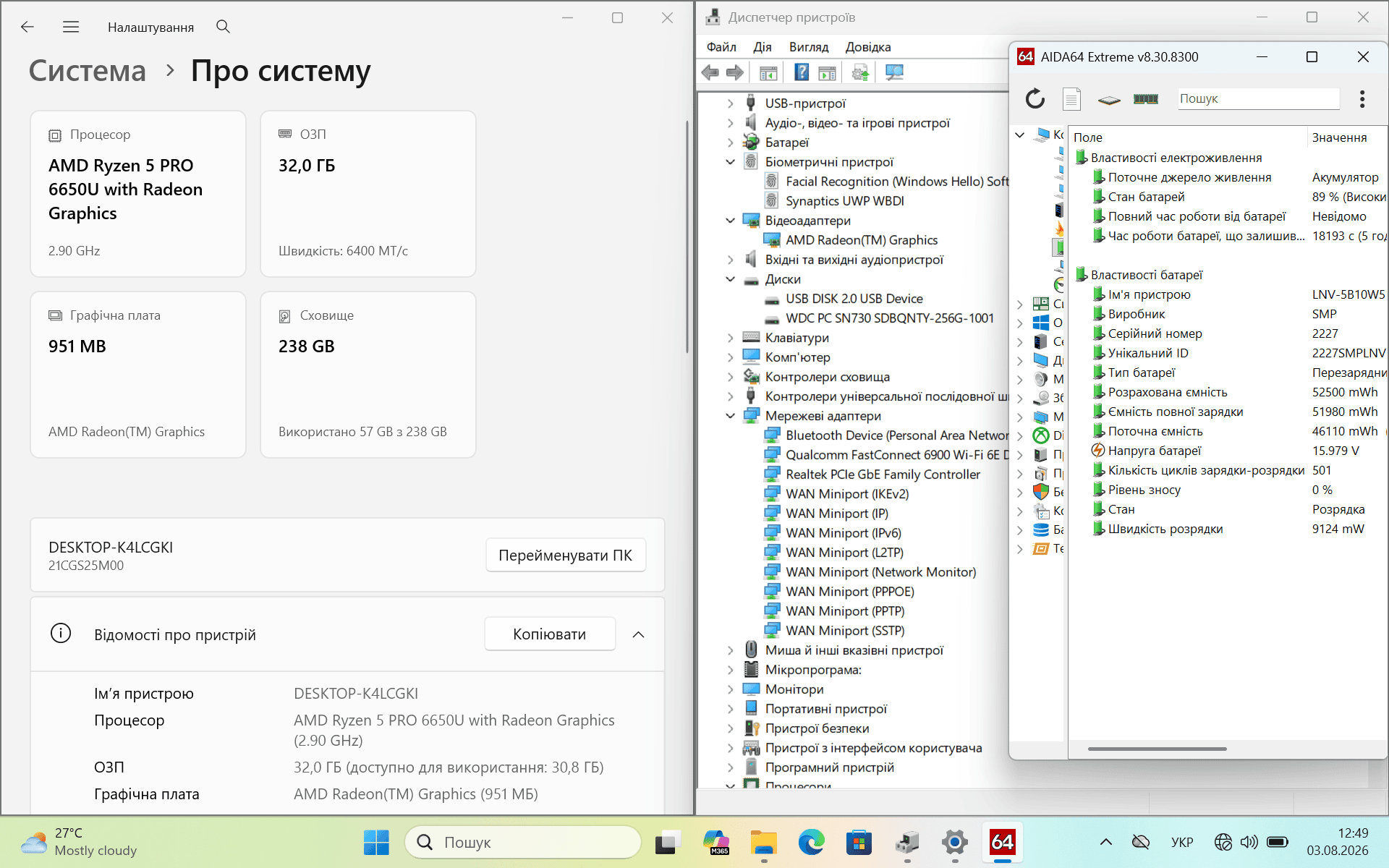
Task: Select the blue database icon in AIDA64 tree
Action: click(1041, 529)
